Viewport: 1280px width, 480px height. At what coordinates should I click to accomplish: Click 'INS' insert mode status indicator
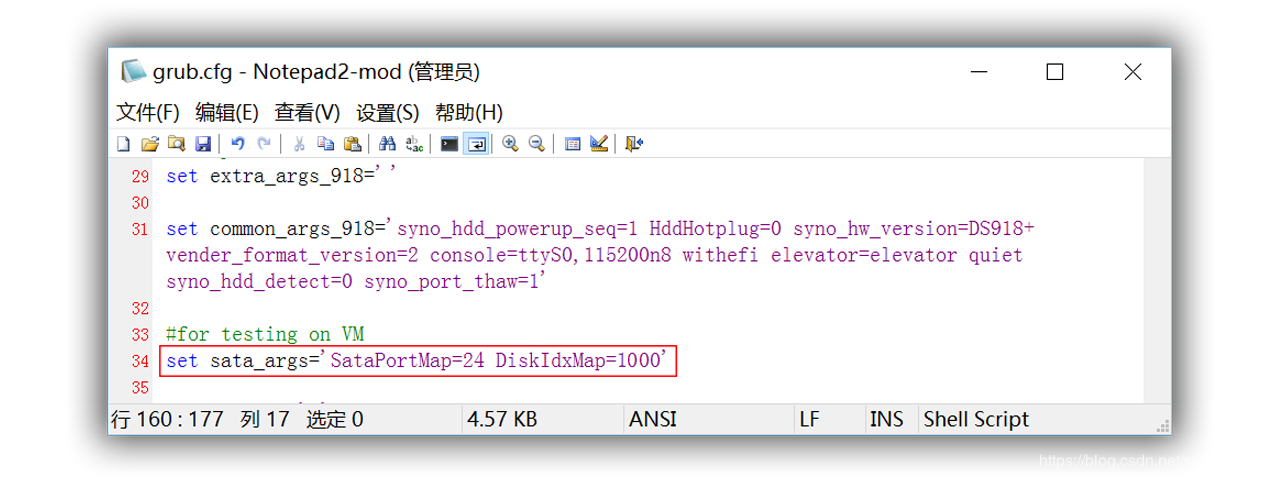886,420
